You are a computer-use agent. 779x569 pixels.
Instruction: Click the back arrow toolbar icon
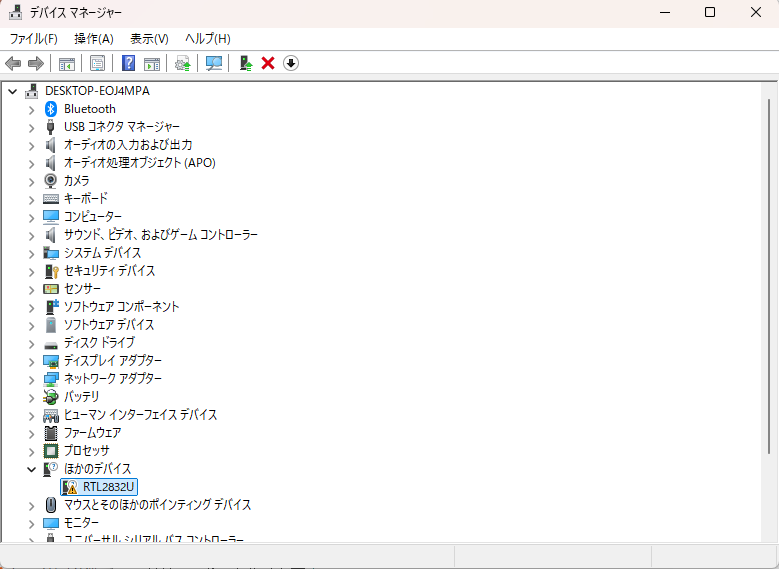[13, 63]
